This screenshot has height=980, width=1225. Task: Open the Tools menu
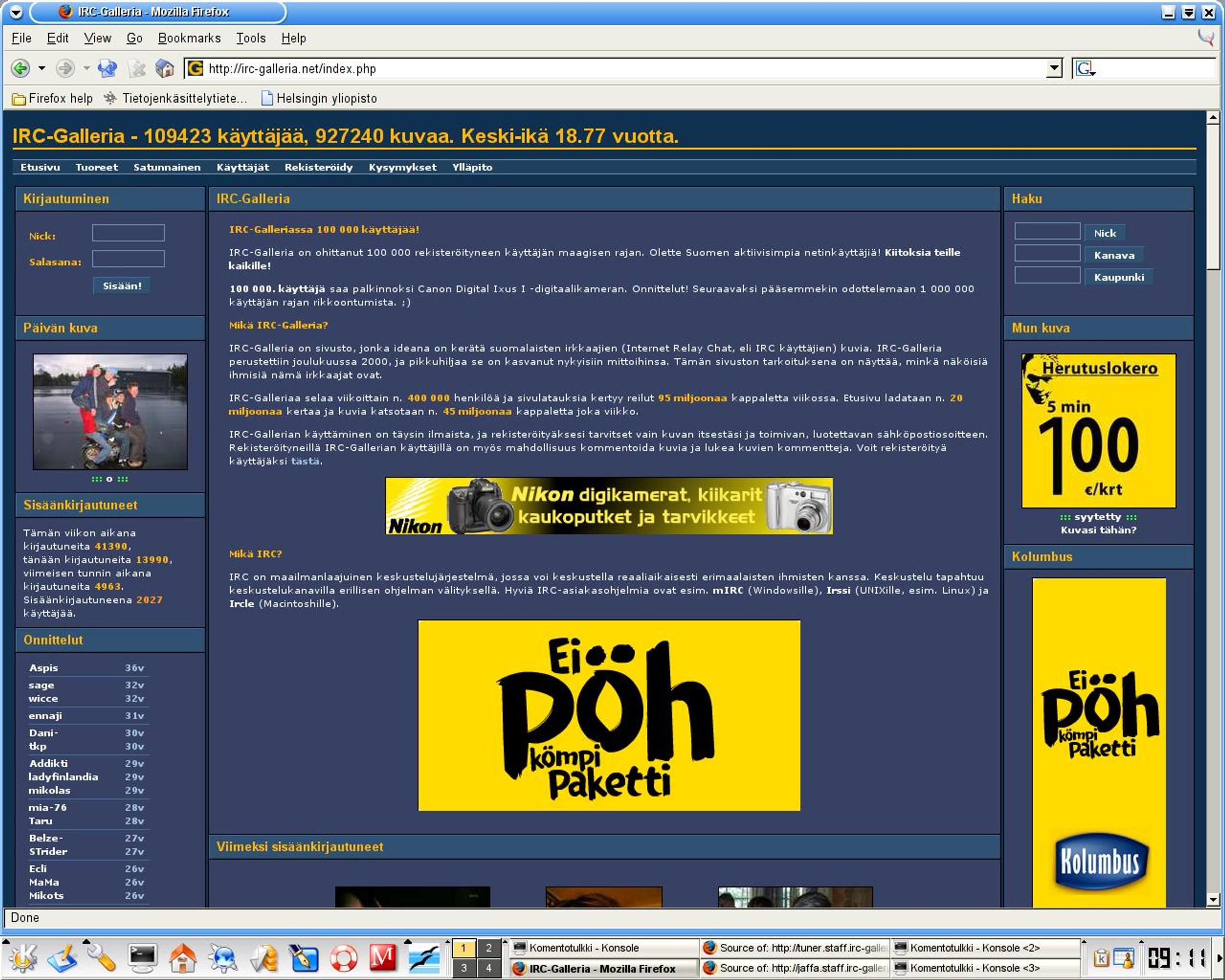point(250,38)
